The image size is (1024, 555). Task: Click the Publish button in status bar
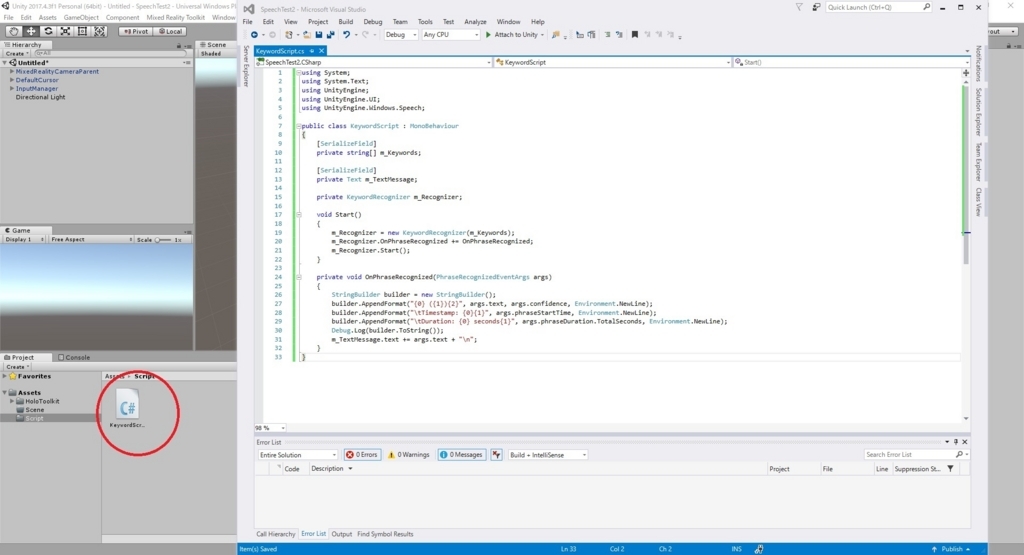click(x=951, y=549)
